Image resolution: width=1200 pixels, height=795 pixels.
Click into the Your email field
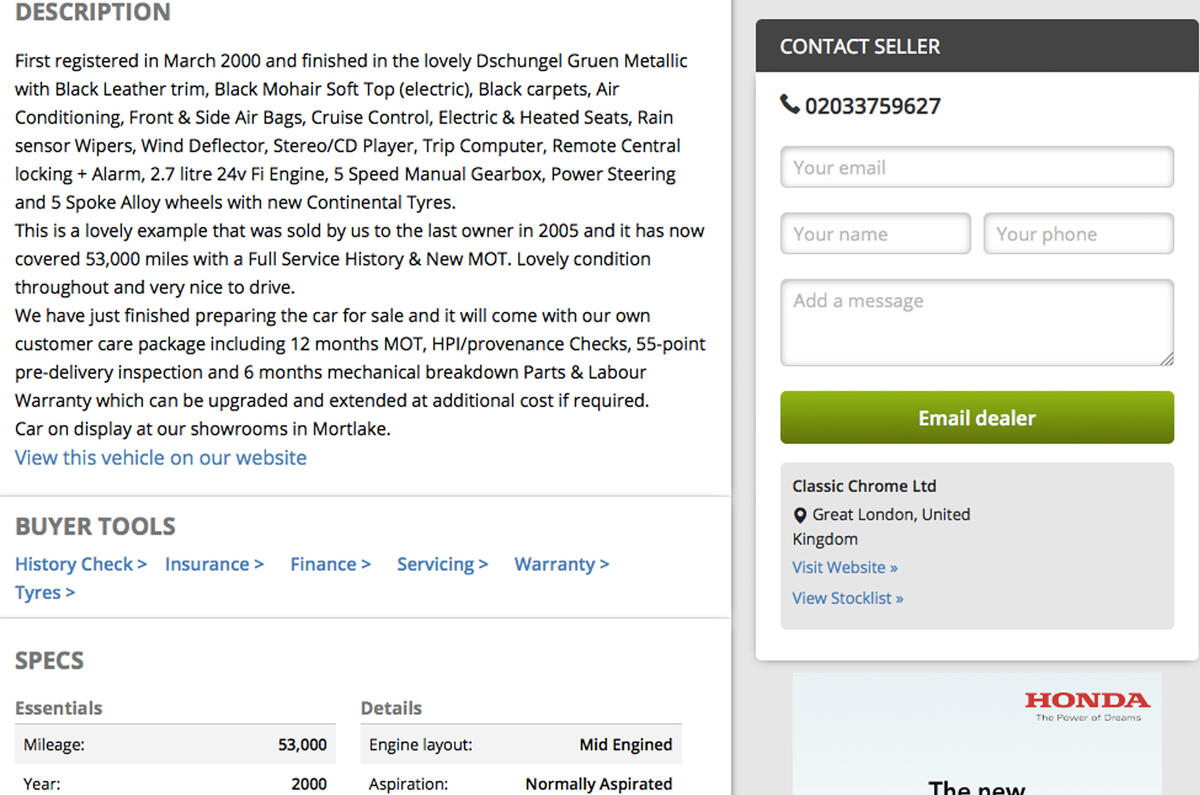[976, 168]
